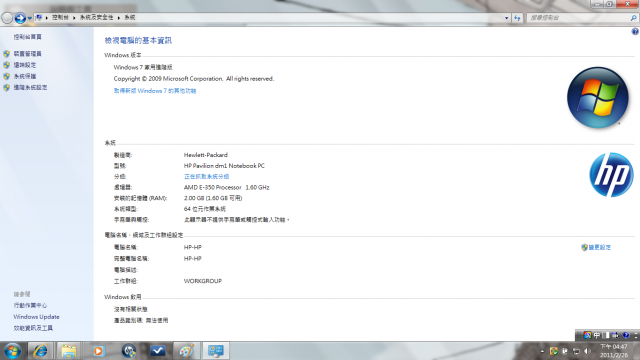
Task: Open the link about more Windows 7 features
Action: tap(155, 91)
